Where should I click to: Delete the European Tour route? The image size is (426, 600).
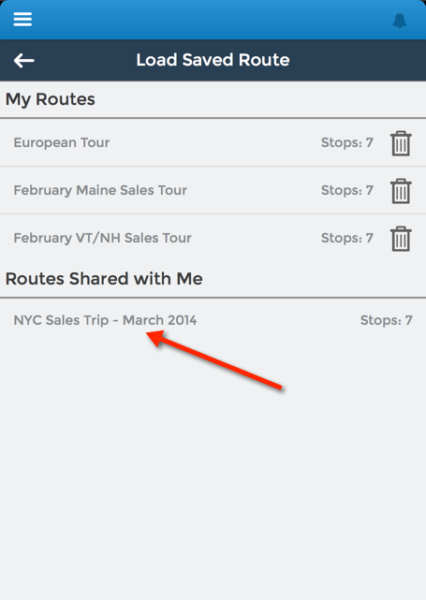point(401,143)
